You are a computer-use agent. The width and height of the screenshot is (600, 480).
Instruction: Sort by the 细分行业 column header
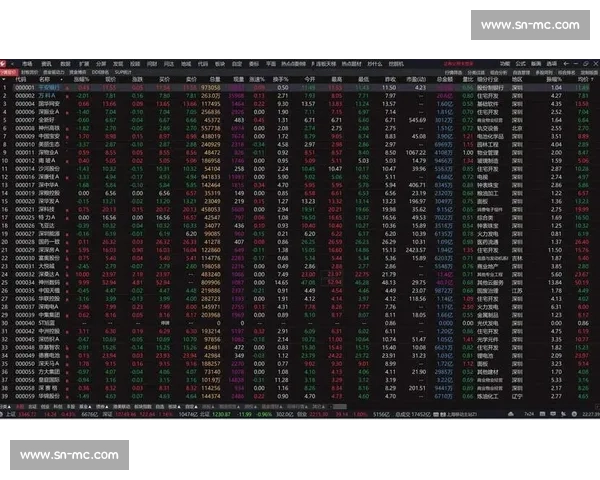point(488,80)
